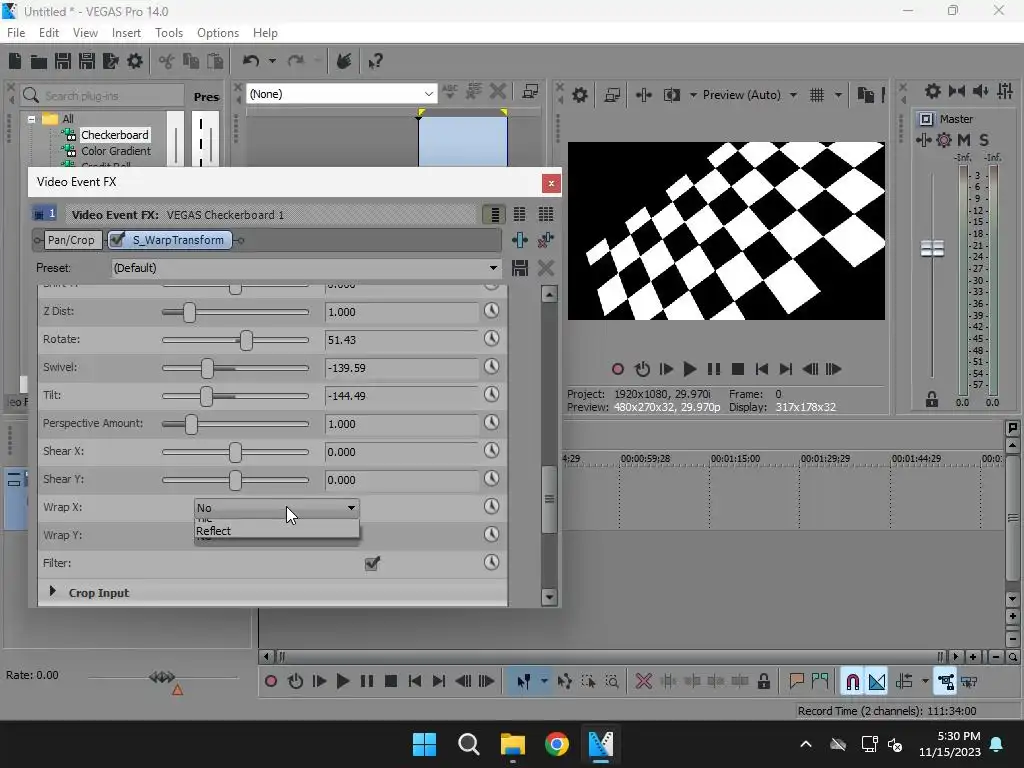The image size is (1024, 768).
Task: Click the Swivel value field
Action: pos(401,368)
